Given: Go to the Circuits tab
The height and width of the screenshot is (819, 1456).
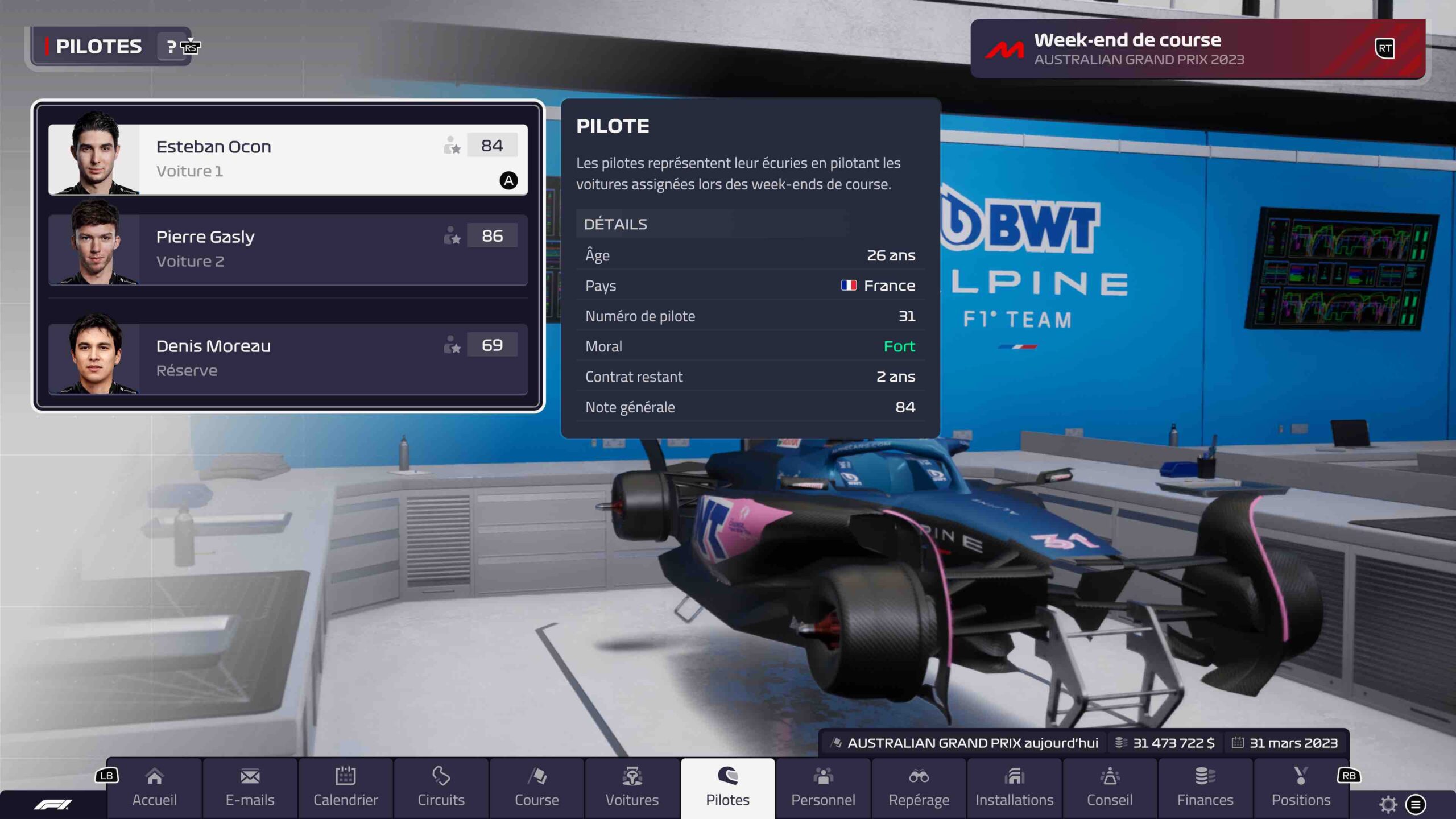Looking at the screenshot, I should pos(441,788).
